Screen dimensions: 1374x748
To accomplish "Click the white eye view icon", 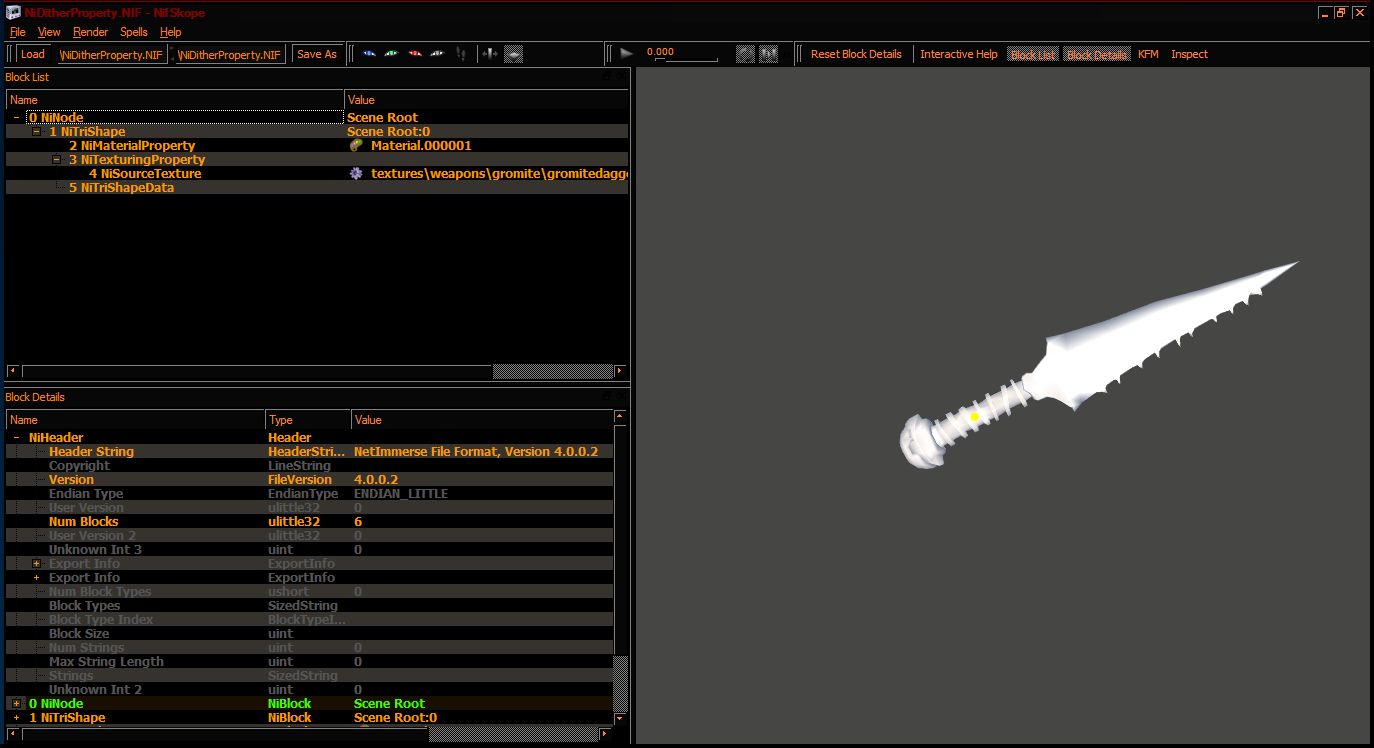I will [x=437, y=54].
